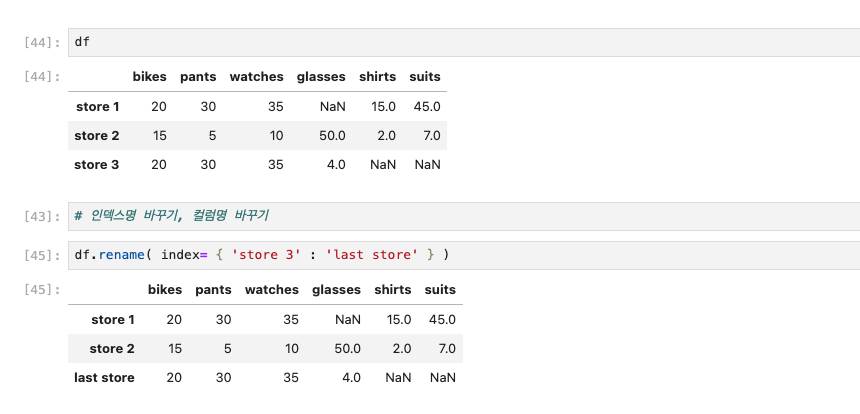In output 45, click store 2's bikes value 15
The width and height of the screenshot is (860, 414).
[x=175, y=349]
